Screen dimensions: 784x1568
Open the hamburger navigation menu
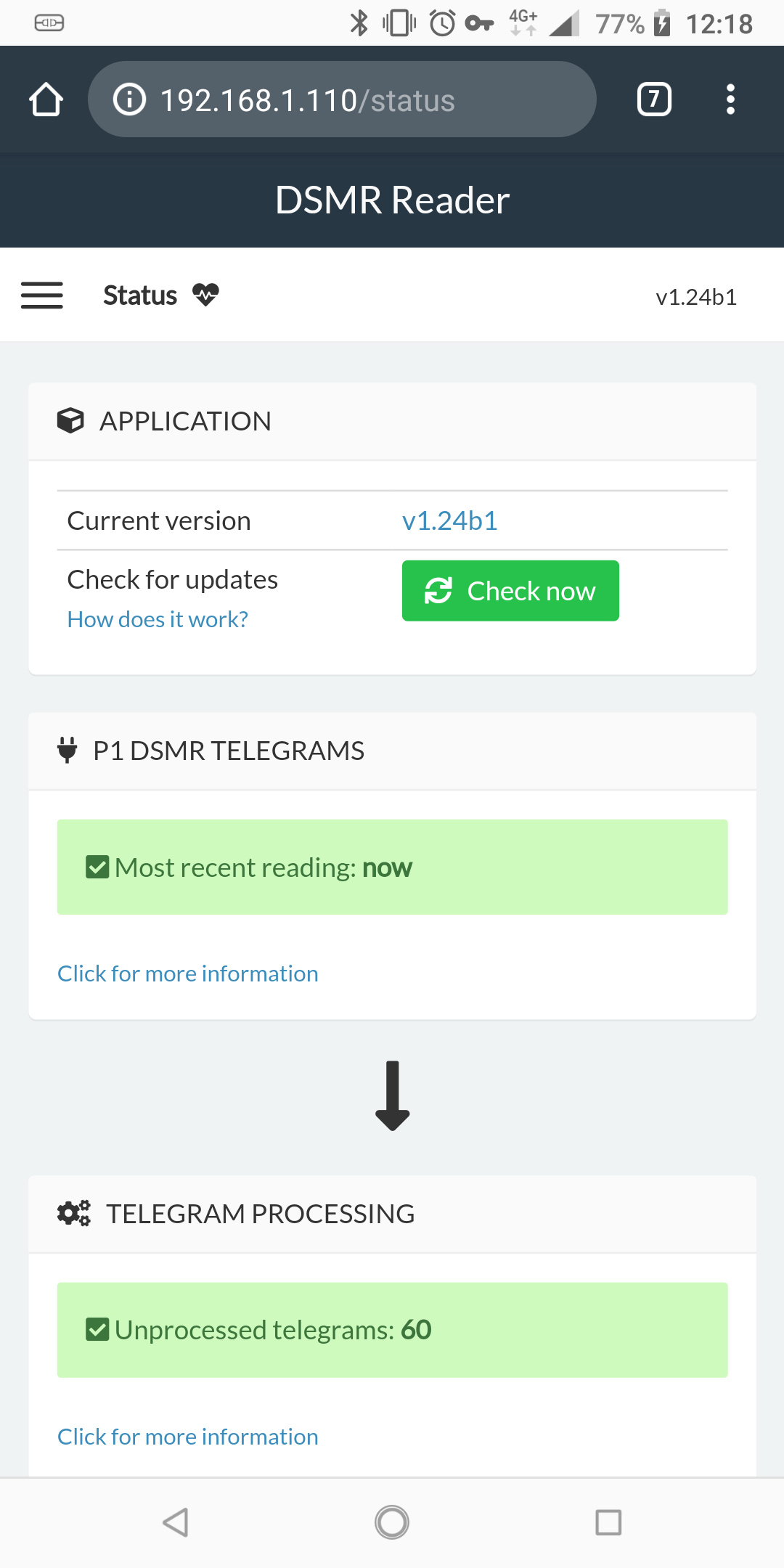[41, 295]
